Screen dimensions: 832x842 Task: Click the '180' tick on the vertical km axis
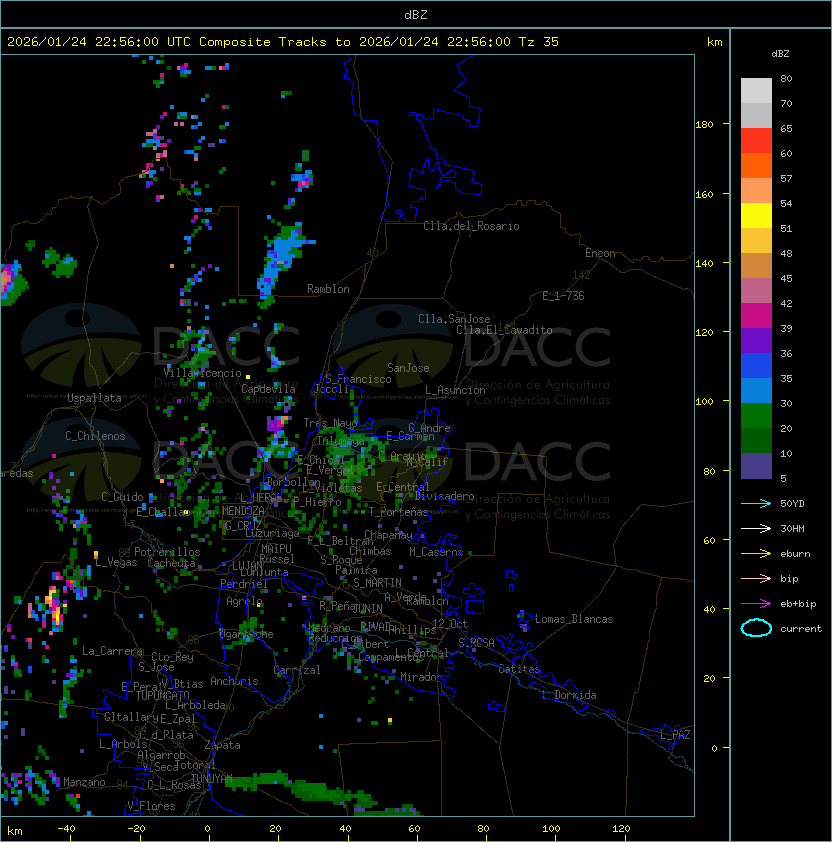click(704, 125)
